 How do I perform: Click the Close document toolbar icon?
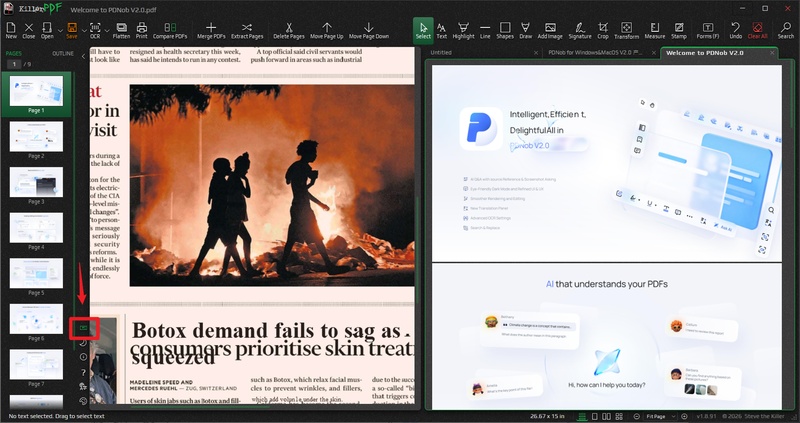pyautogui.click(x=29, y=30)
